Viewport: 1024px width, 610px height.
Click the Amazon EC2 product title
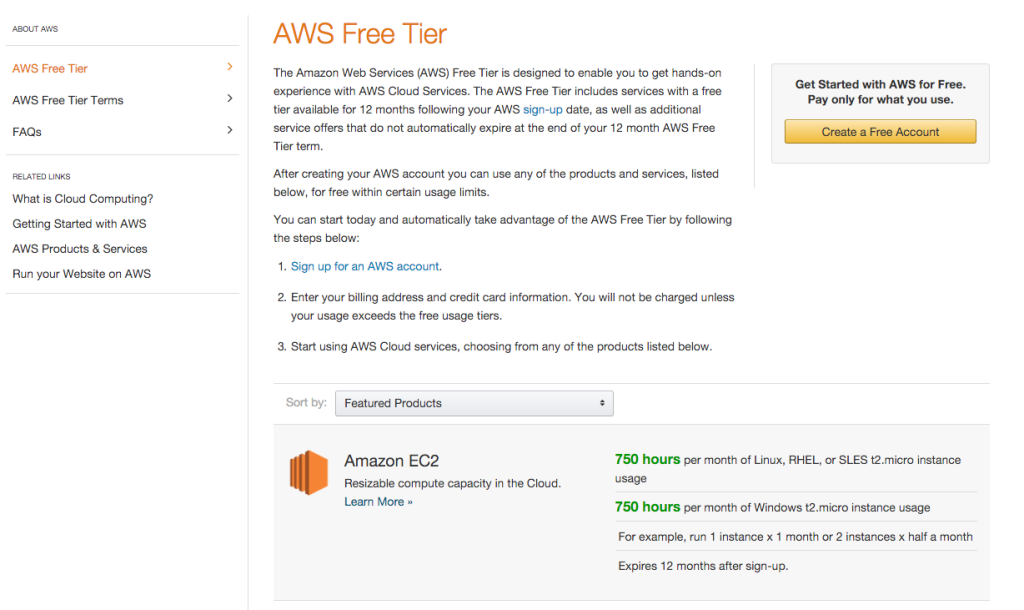(391, 461)
